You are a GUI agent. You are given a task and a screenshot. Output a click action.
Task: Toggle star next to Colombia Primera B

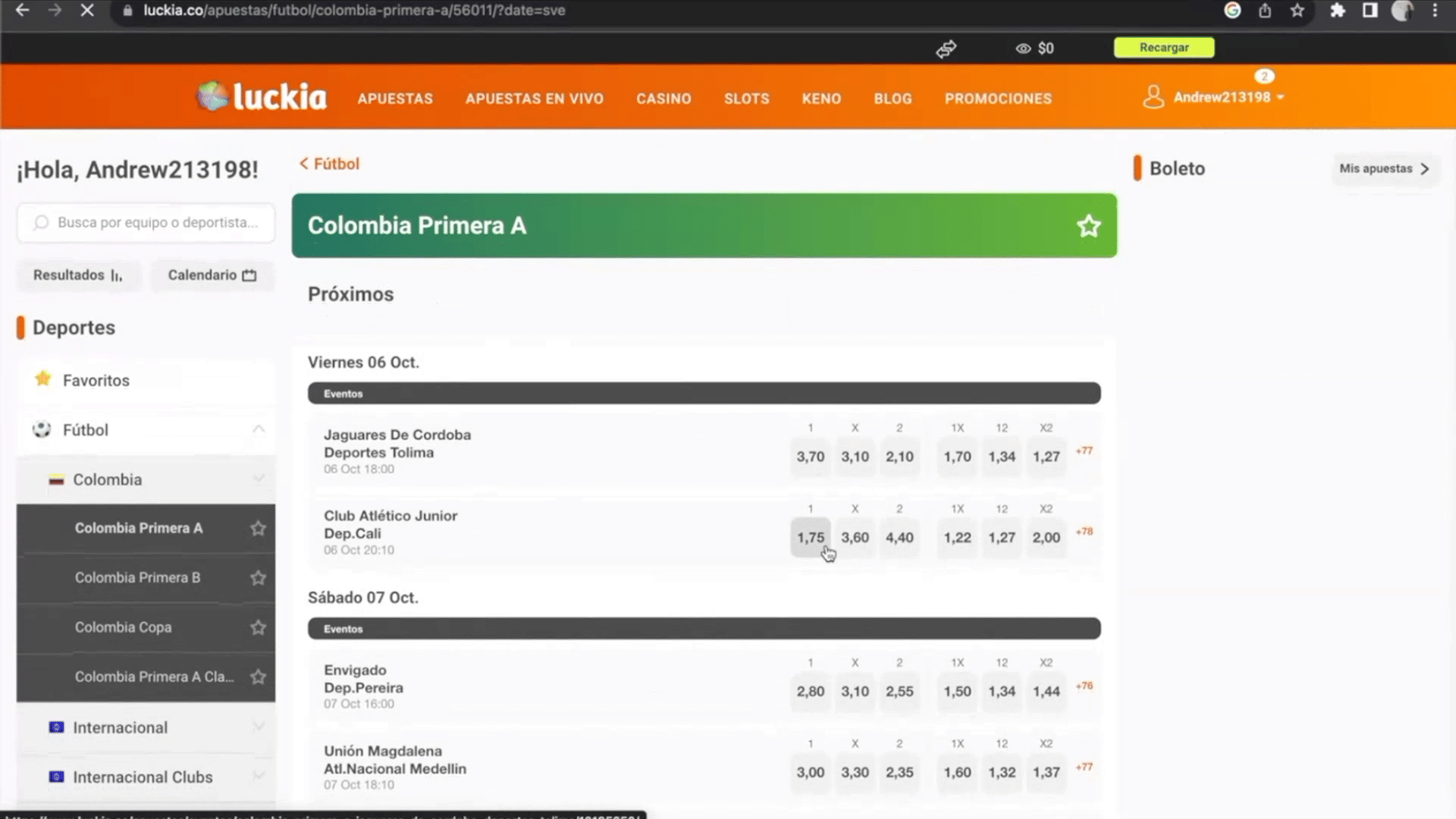coord(258,578)
